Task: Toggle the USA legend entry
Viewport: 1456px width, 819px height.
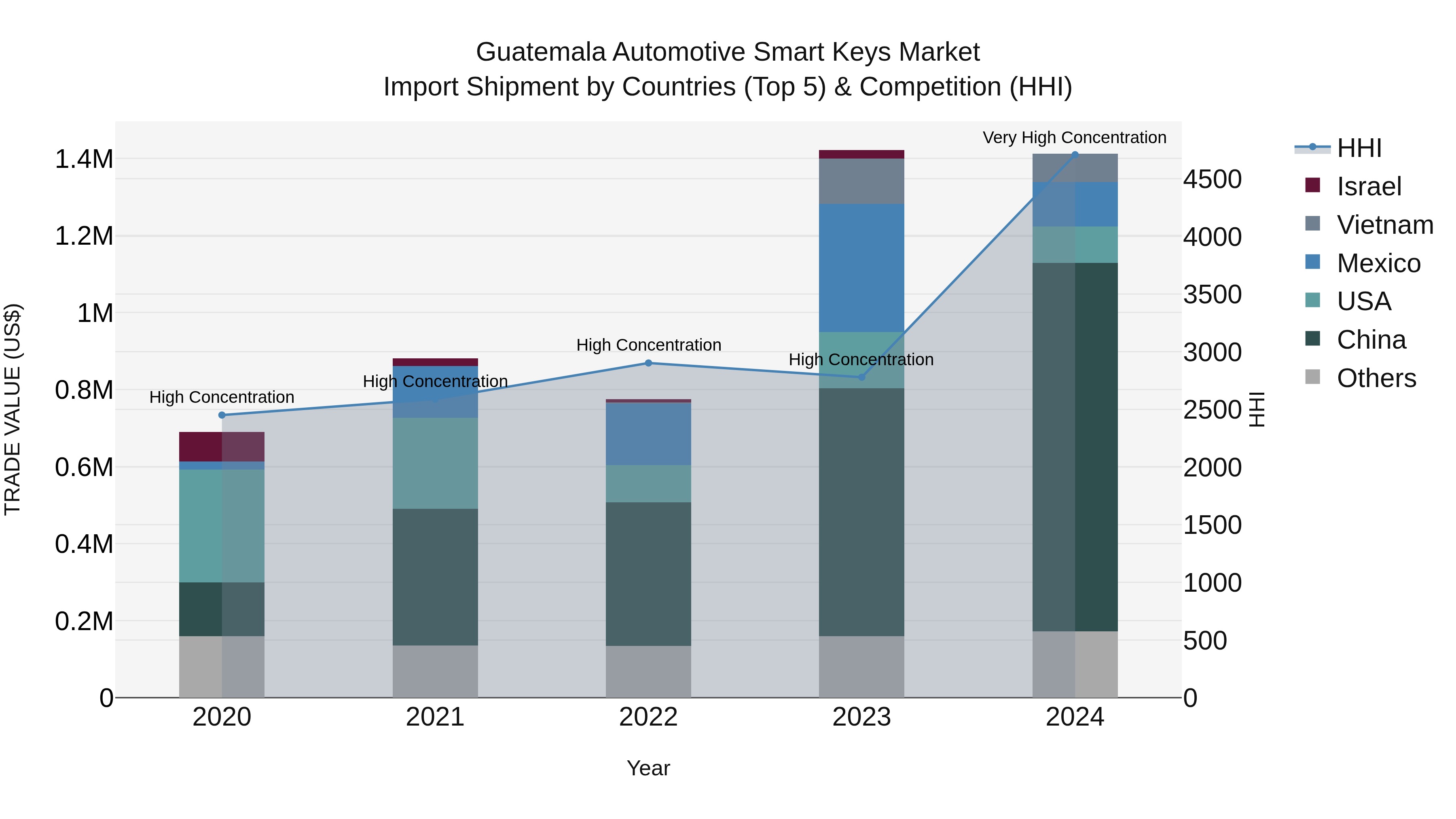Action: [1348, 301]
